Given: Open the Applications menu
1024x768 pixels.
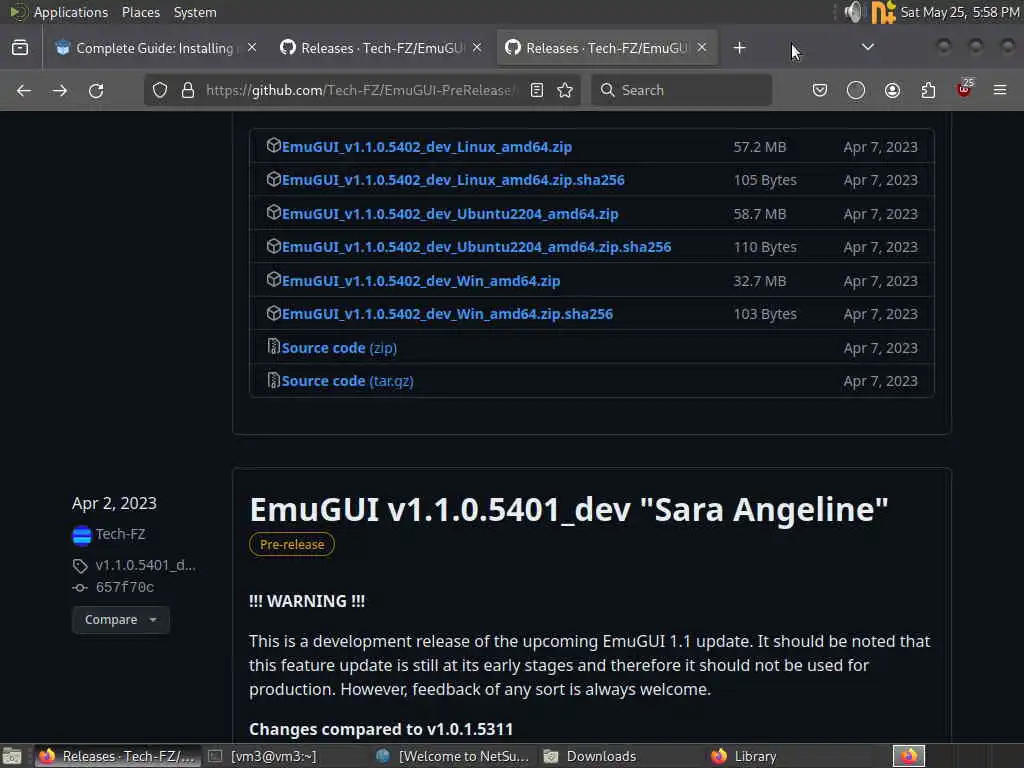Looking at the screenshot, I should pyautogui.click(x=71, y=12).
